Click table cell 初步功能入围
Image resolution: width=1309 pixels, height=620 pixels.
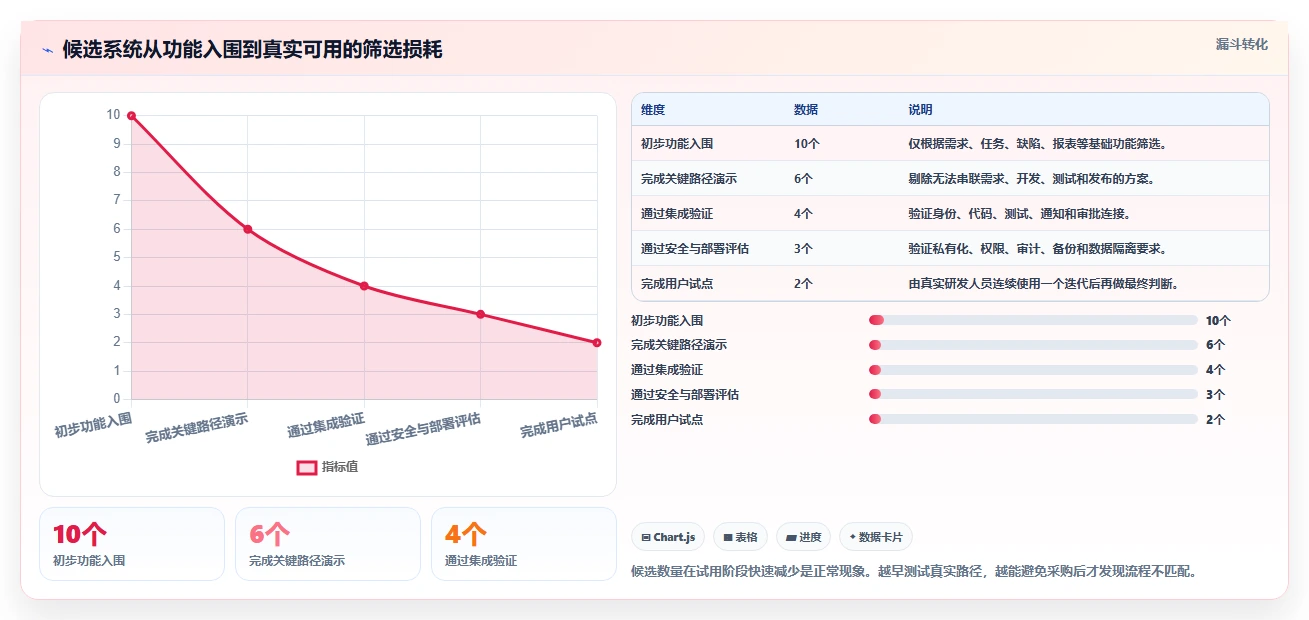coord(677,144)
